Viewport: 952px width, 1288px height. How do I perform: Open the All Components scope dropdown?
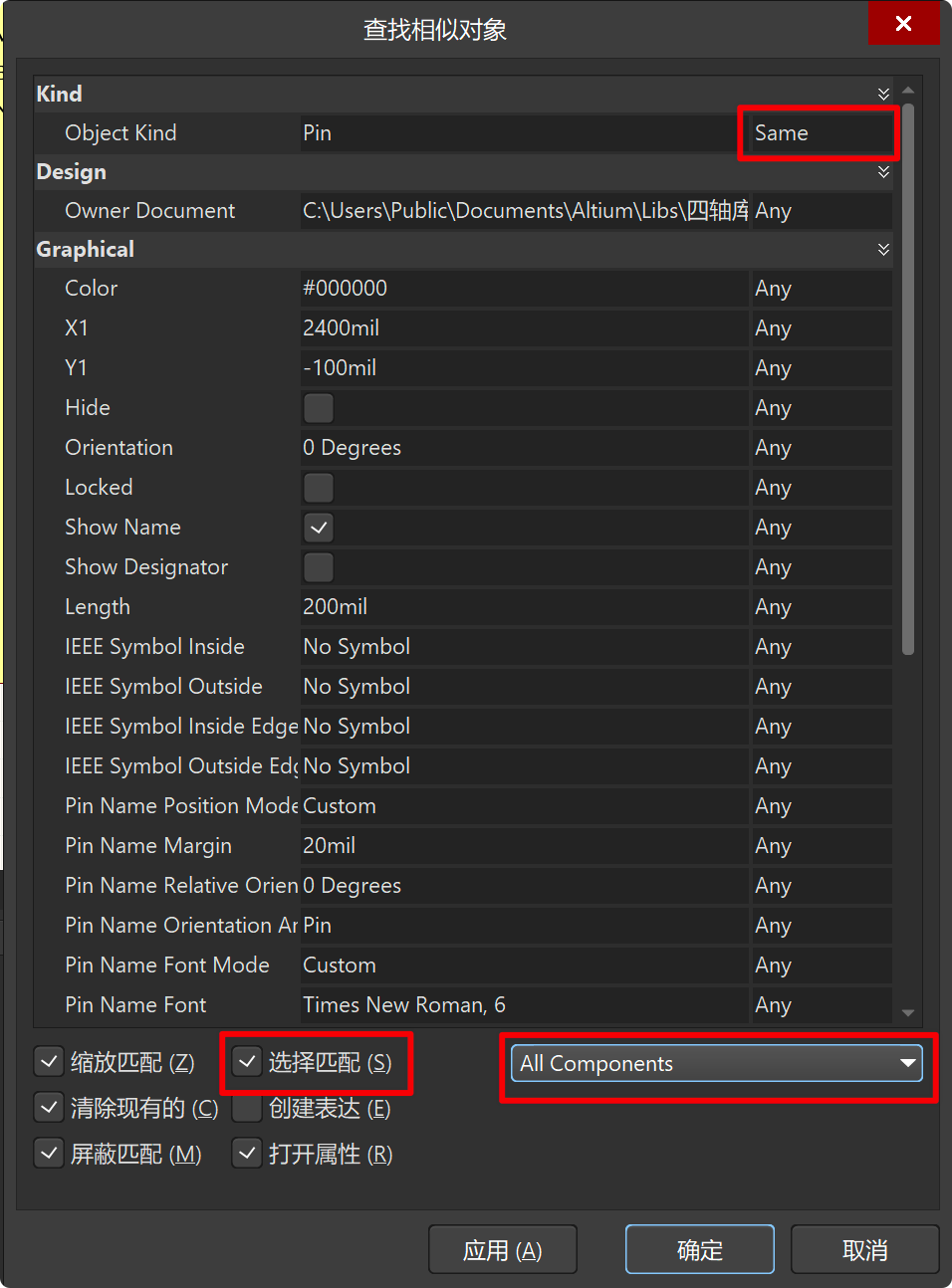pos(717,1063)
